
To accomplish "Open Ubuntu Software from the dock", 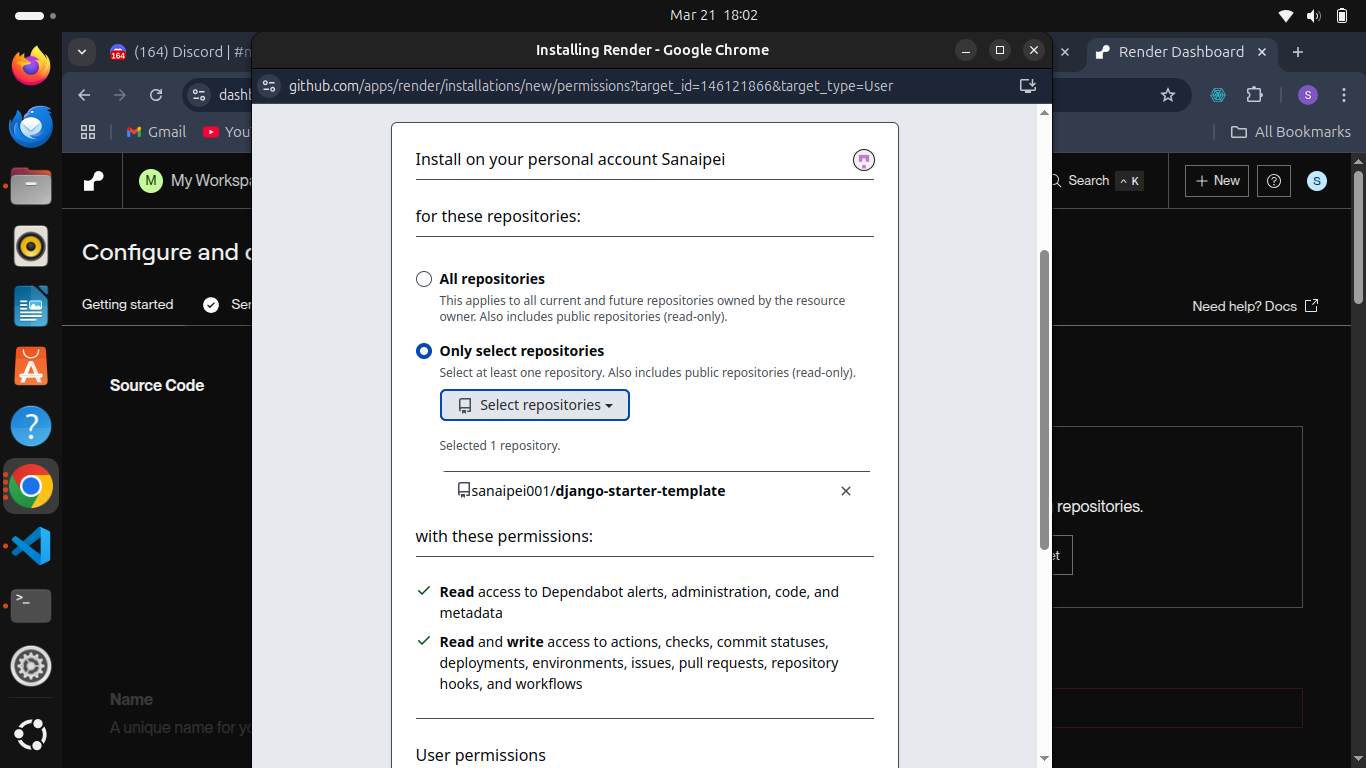I will [31, 366].
